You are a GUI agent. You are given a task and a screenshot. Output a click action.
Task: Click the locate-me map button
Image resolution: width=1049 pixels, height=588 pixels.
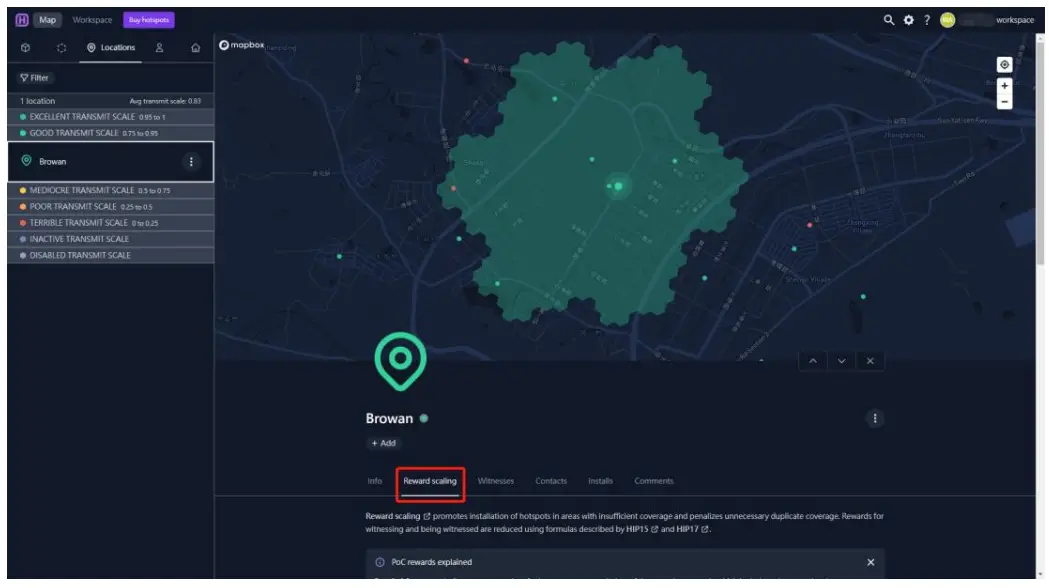tap(1004, 64)
